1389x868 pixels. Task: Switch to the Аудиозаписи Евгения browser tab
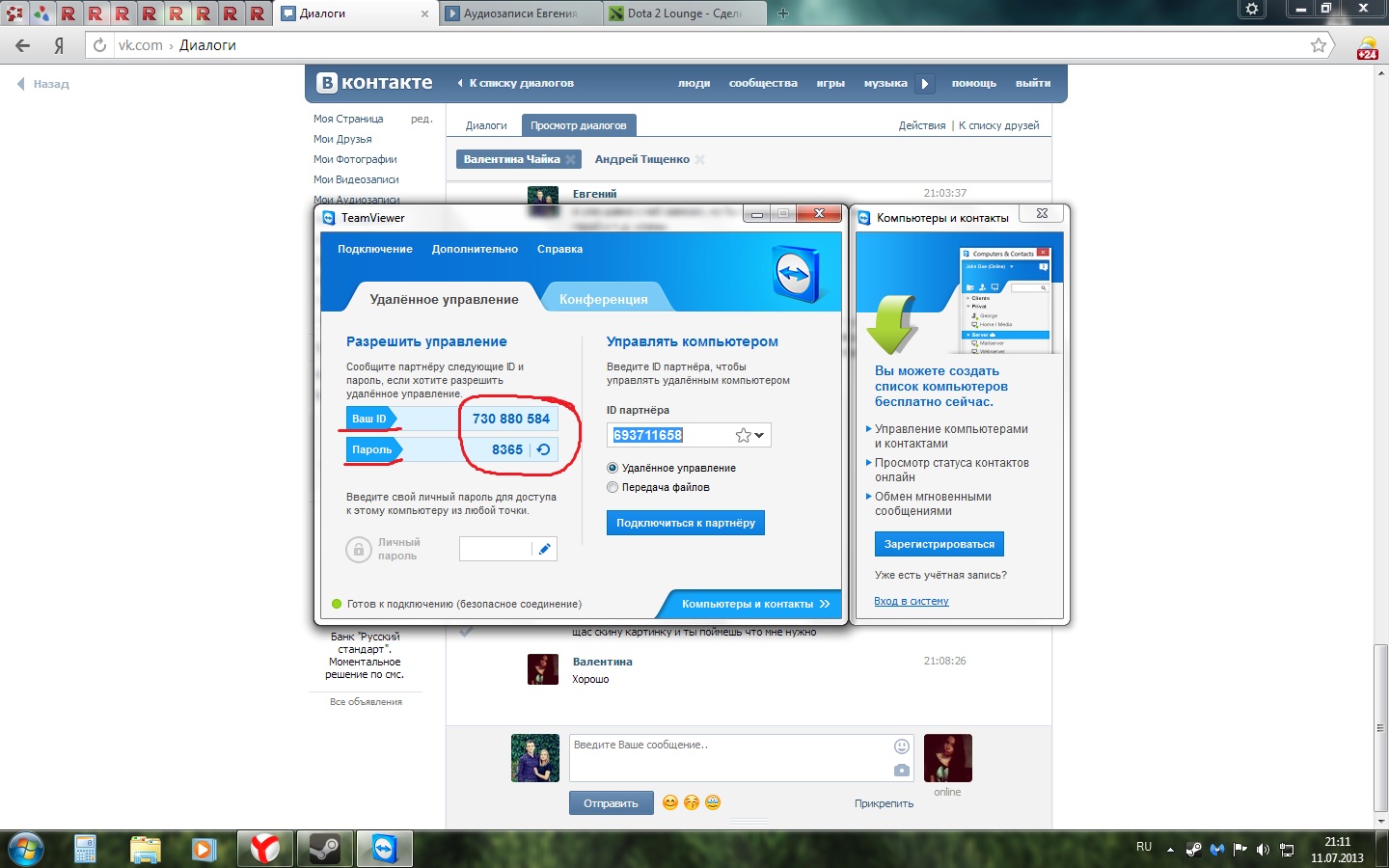click(521, 14)
